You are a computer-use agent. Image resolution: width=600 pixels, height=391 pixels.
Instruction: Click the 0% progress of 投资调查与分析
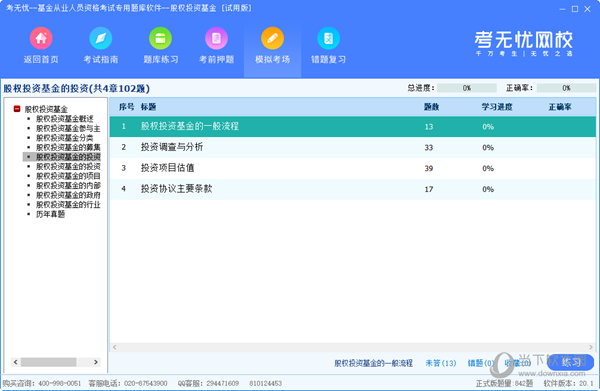point(488,148)
